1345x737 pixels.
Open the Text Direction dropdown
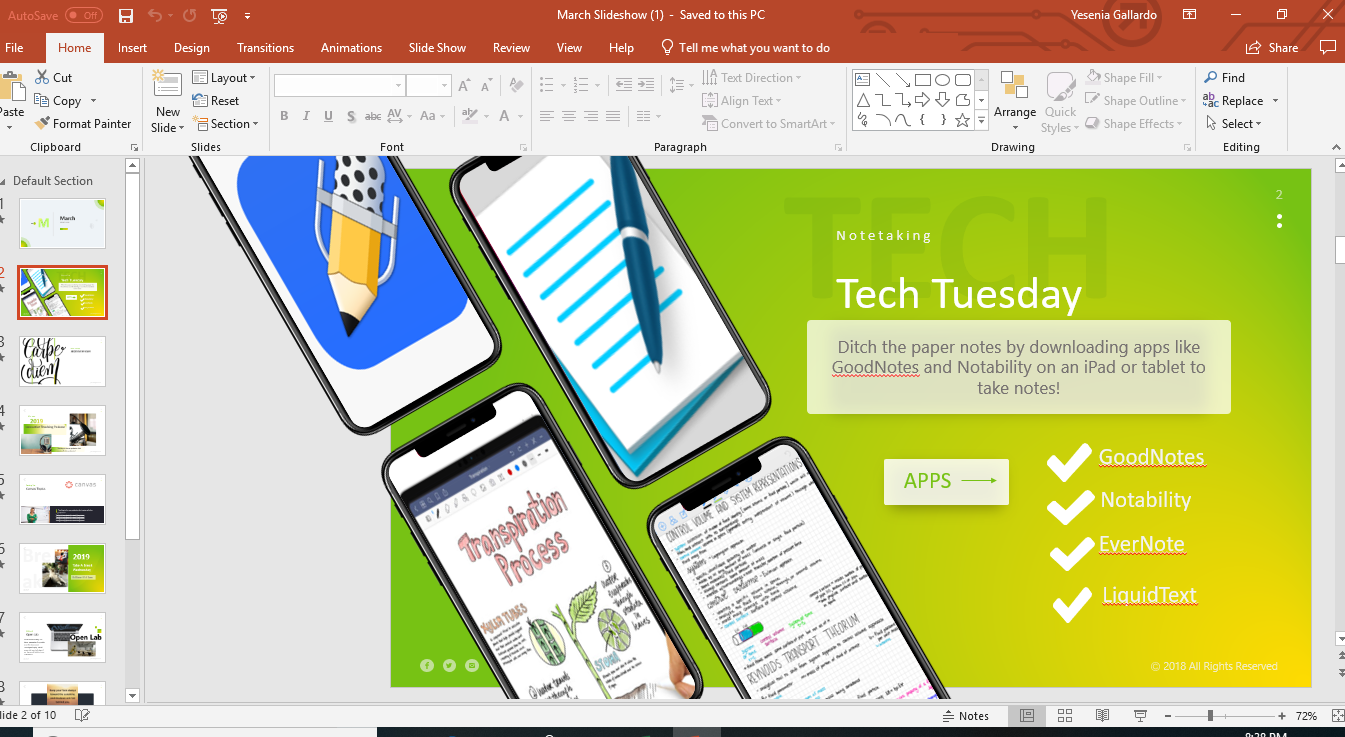752,77
